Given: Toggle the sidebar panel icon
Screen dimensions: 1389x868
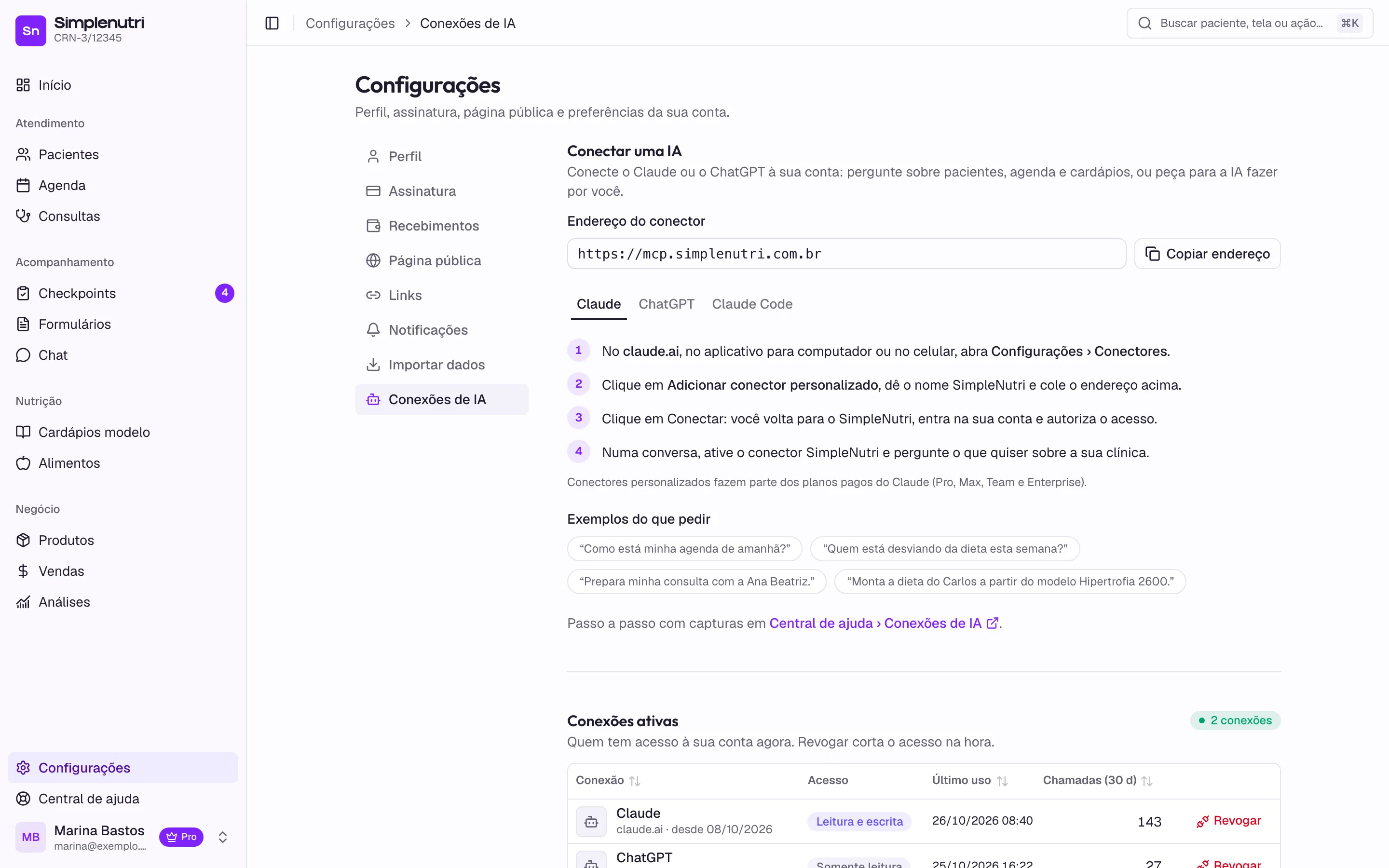Looking at the screenshot, I should [272, 23].
